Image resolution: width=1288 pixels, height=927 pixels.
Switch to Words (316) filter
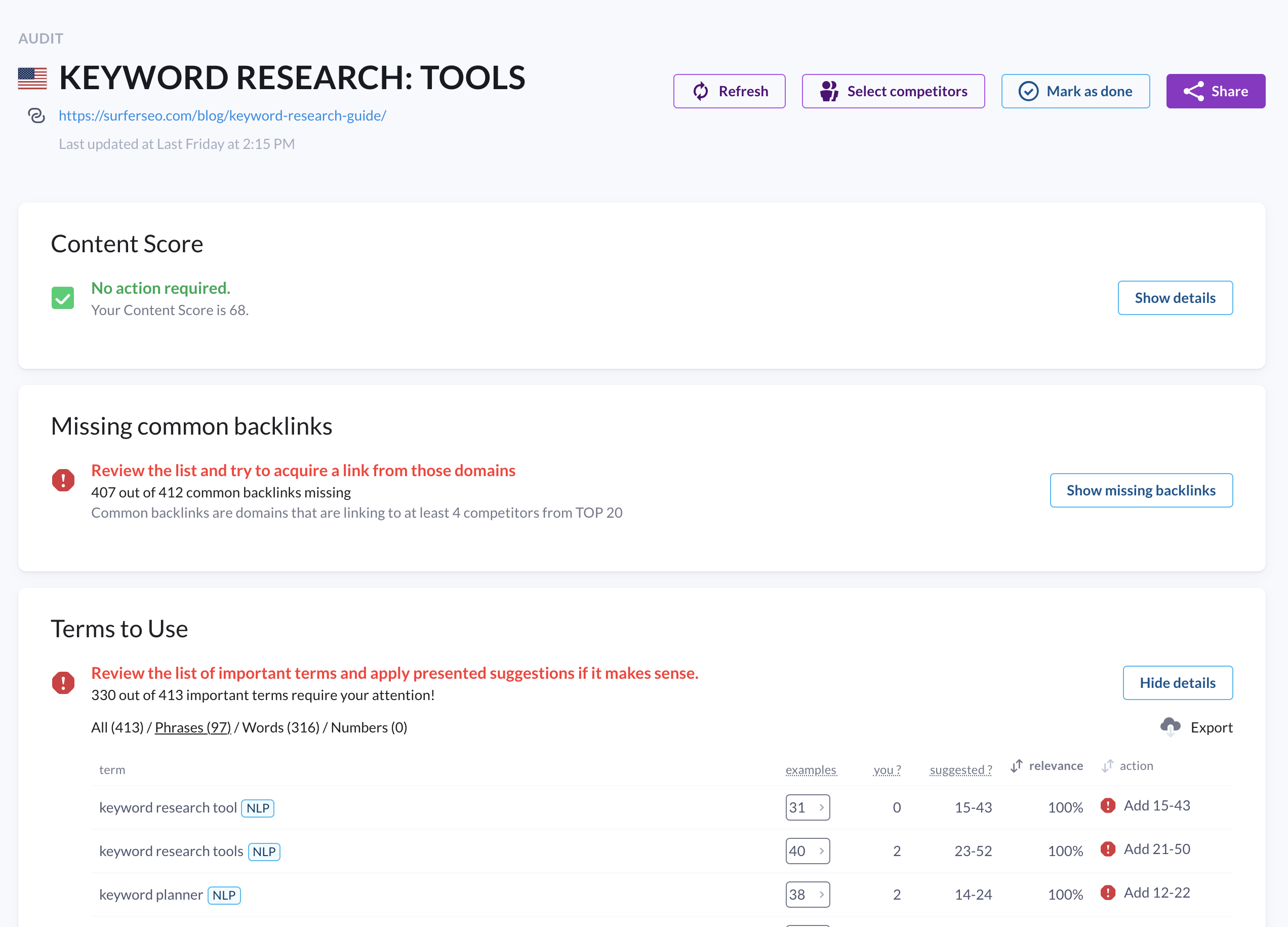point(280,727)
